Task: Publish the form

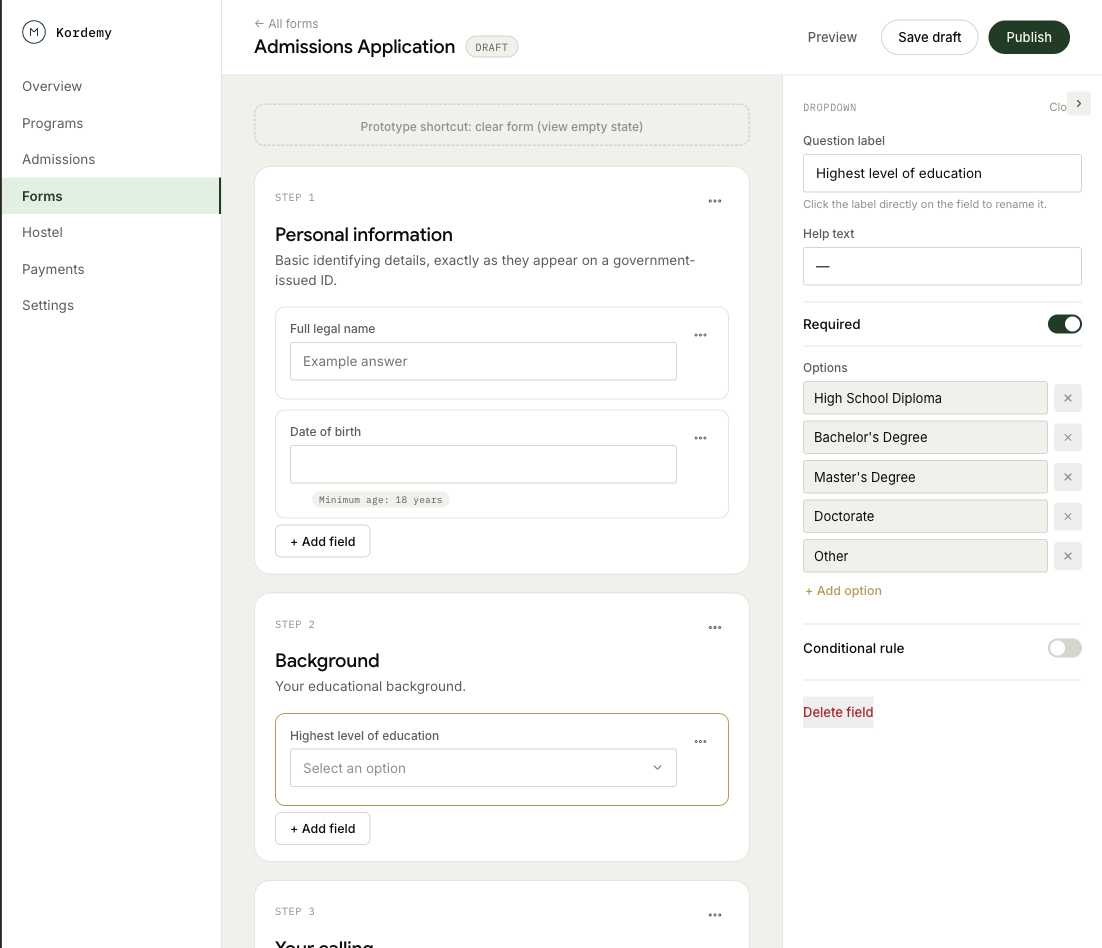Action: click(x=1029, y=37)
